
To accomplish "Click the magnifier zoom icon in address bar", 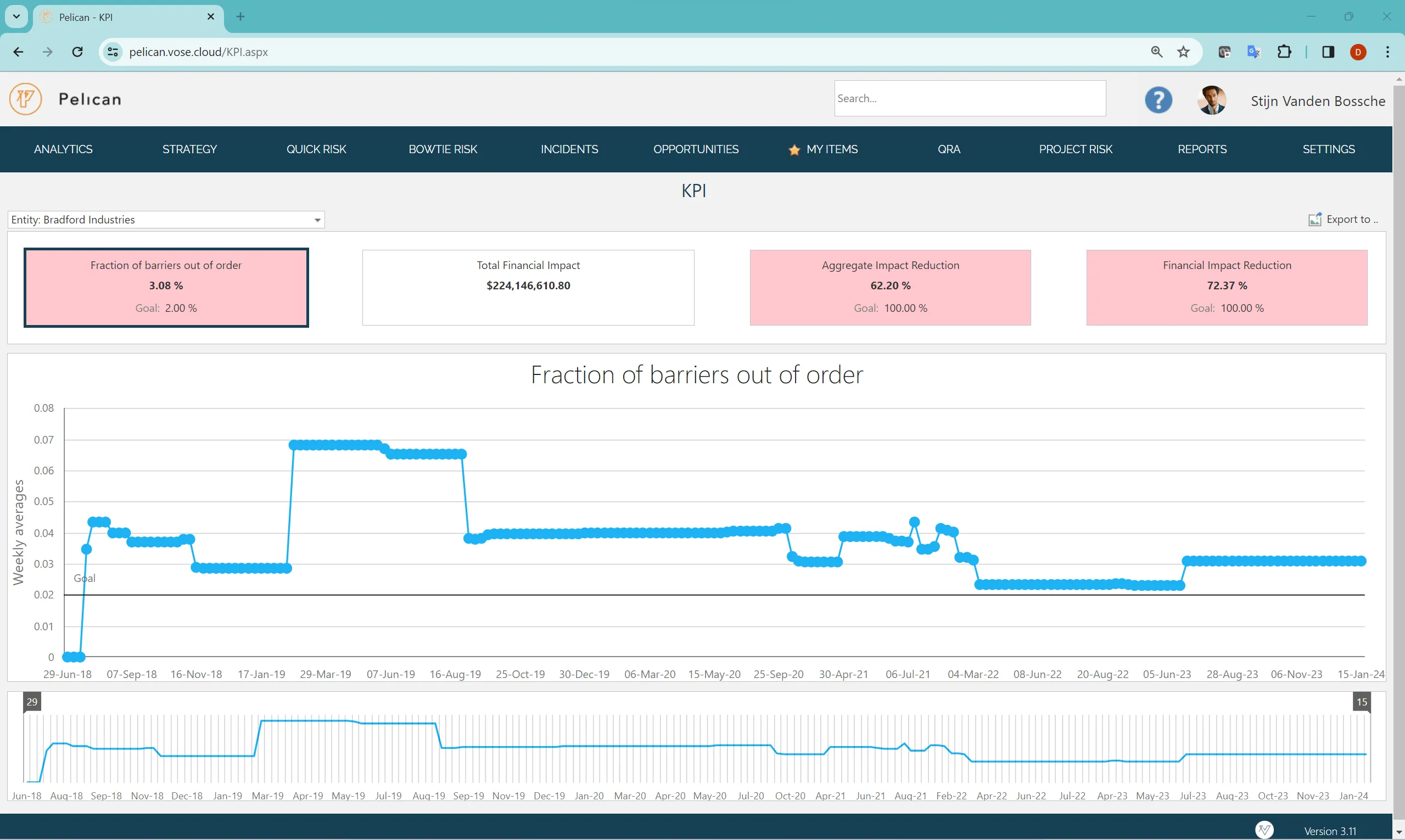I will [1156, 52].
